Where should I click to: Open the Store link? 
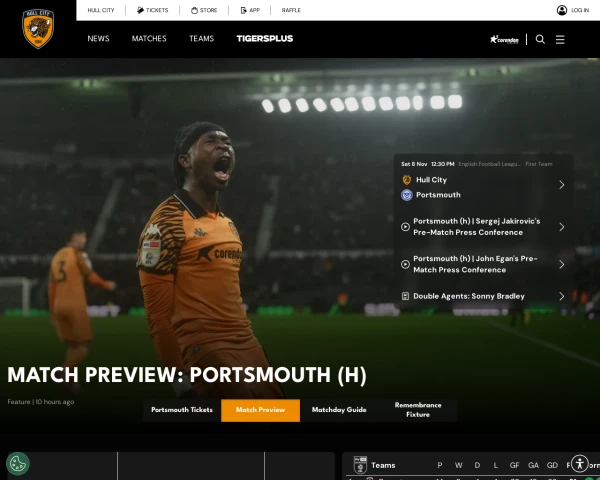(x=209, y=10)
